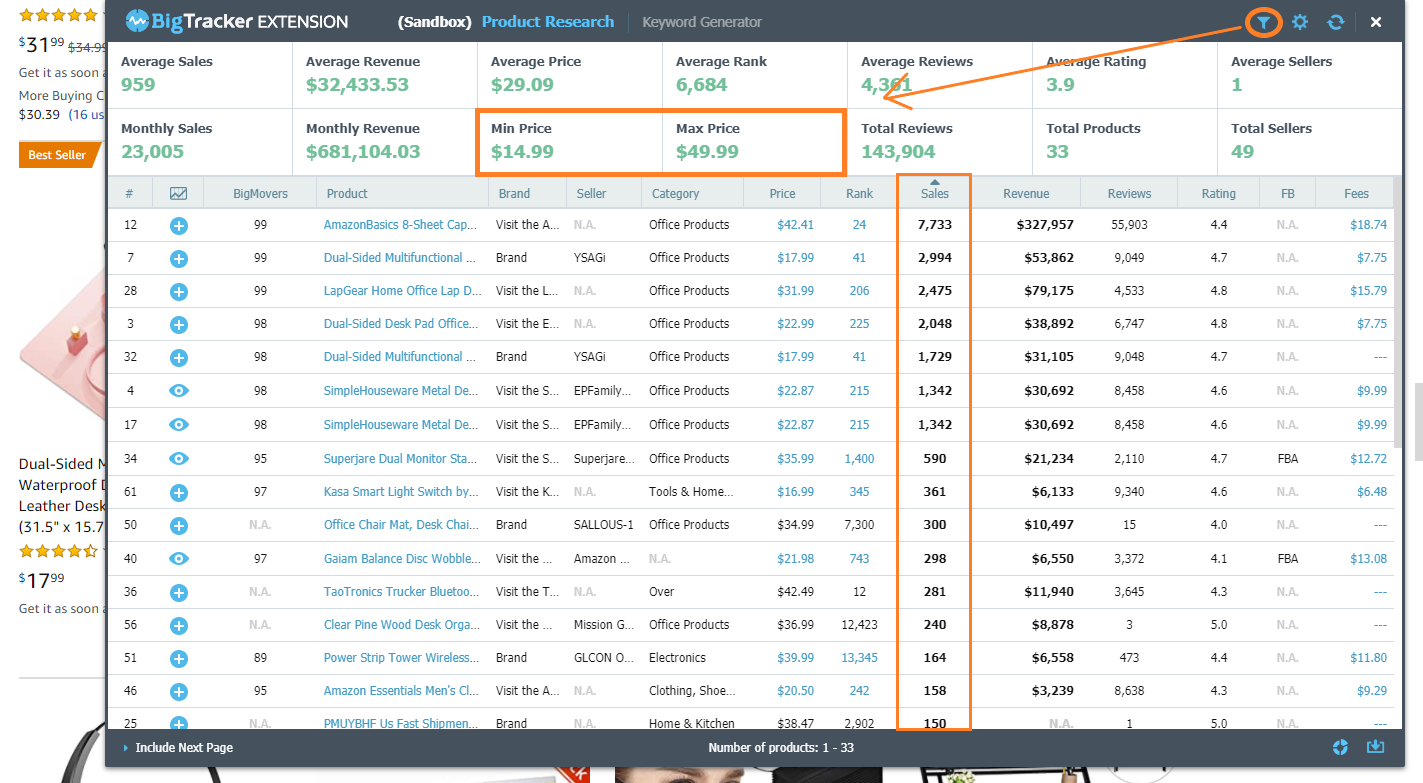Click the Min Price $14.99 stat box
Viewport: 1423px width, 783px height.
tap(570, 141)
